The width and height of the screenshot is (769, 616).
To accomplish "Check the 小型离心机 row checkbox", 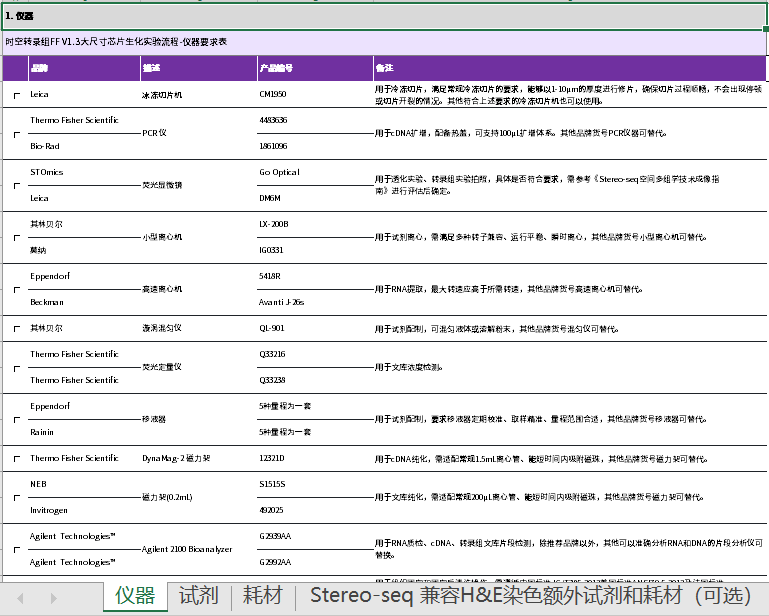I will click(17, 238).
